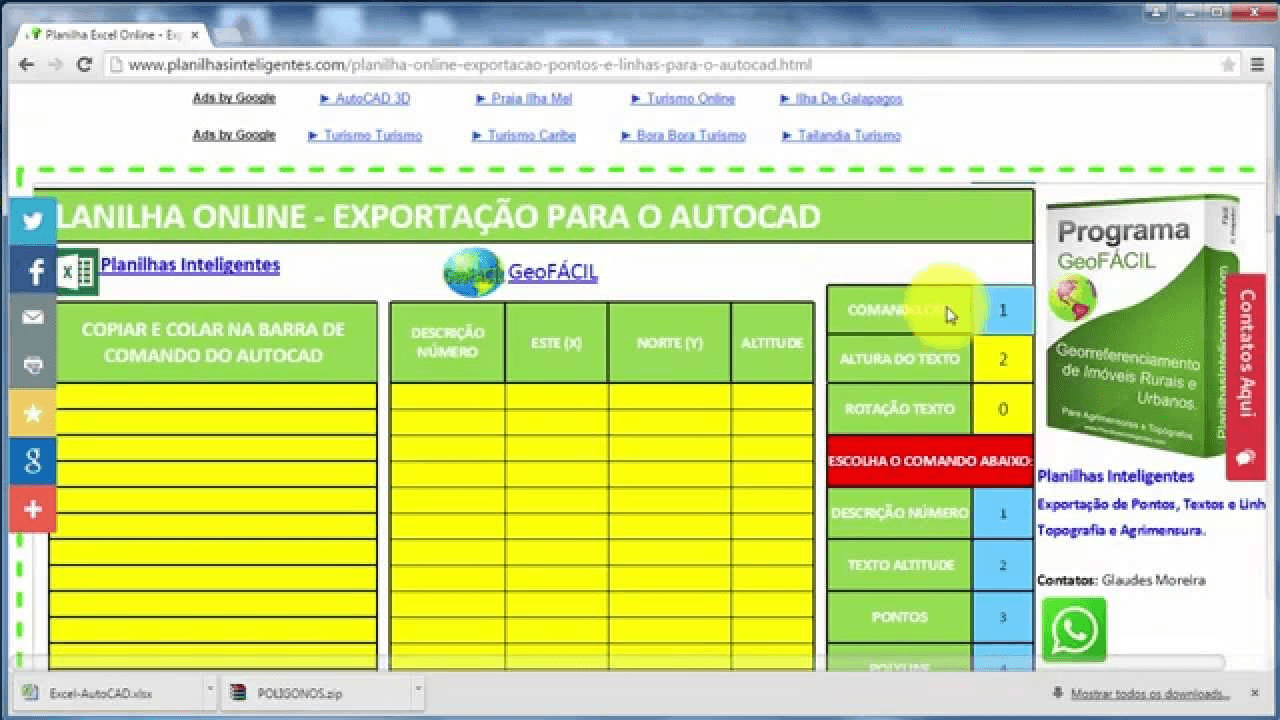Click the NORTE (Y) column header
Image resolution: width=1280 pixels, height=720 pixels.
click(670, 343)
